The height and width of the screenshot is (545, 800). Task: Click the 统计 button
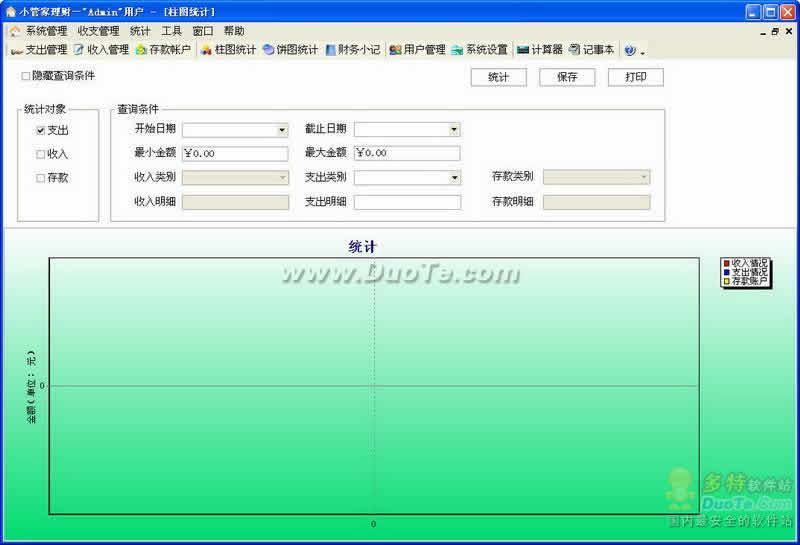click(x=498, y=77)
